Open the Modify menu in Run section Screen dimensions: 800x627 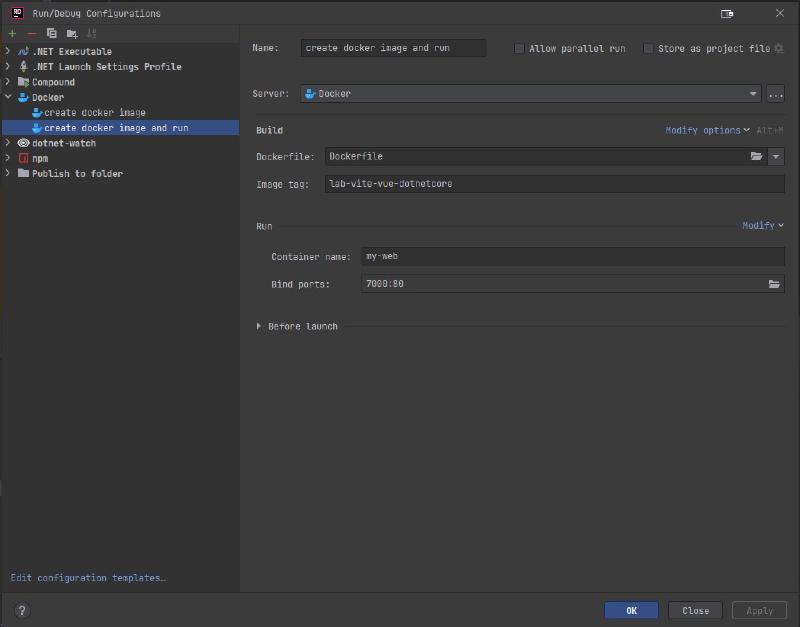pyautogui.click(x=762, y=226)
